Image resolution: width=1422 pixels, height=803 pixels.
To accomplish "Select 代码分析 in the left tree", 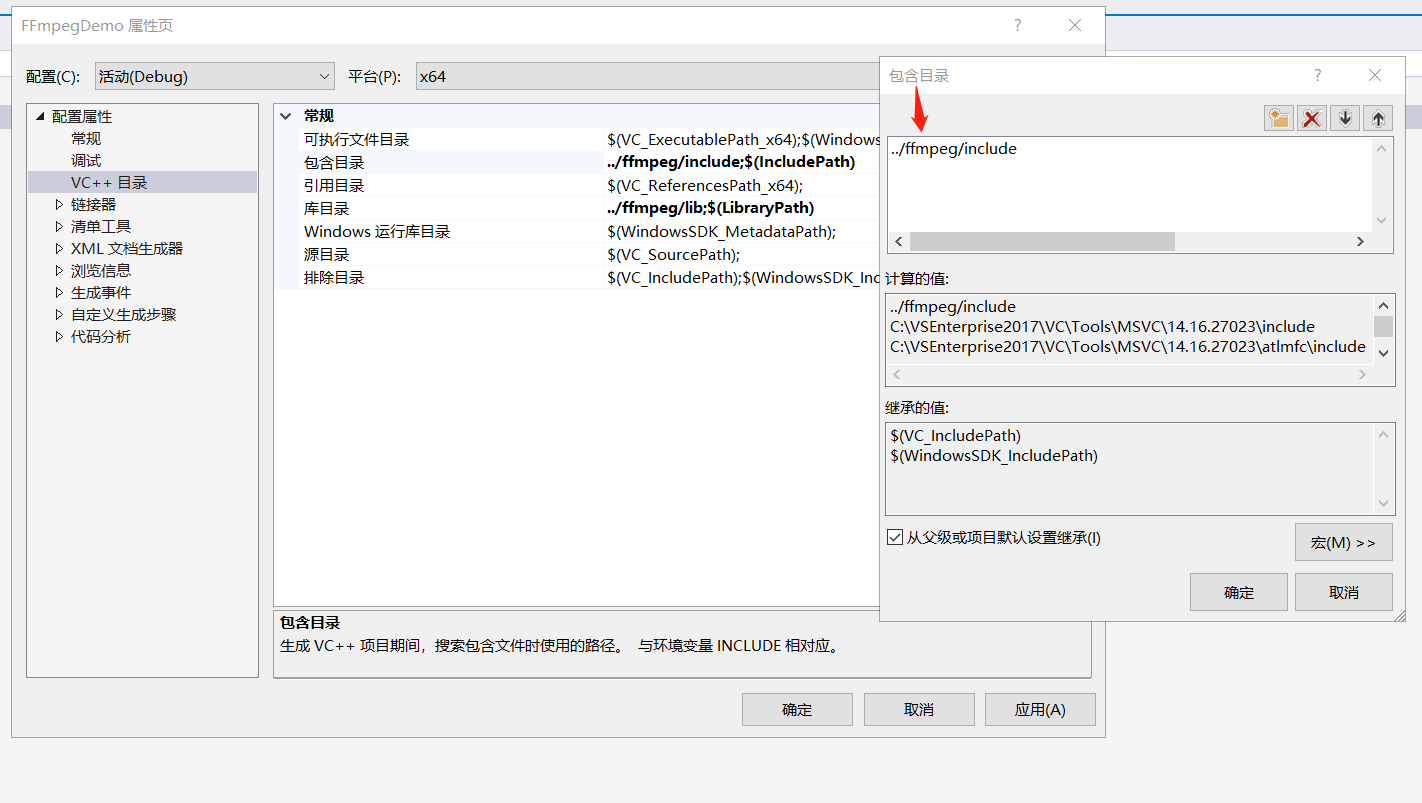I will pos(103,336).
